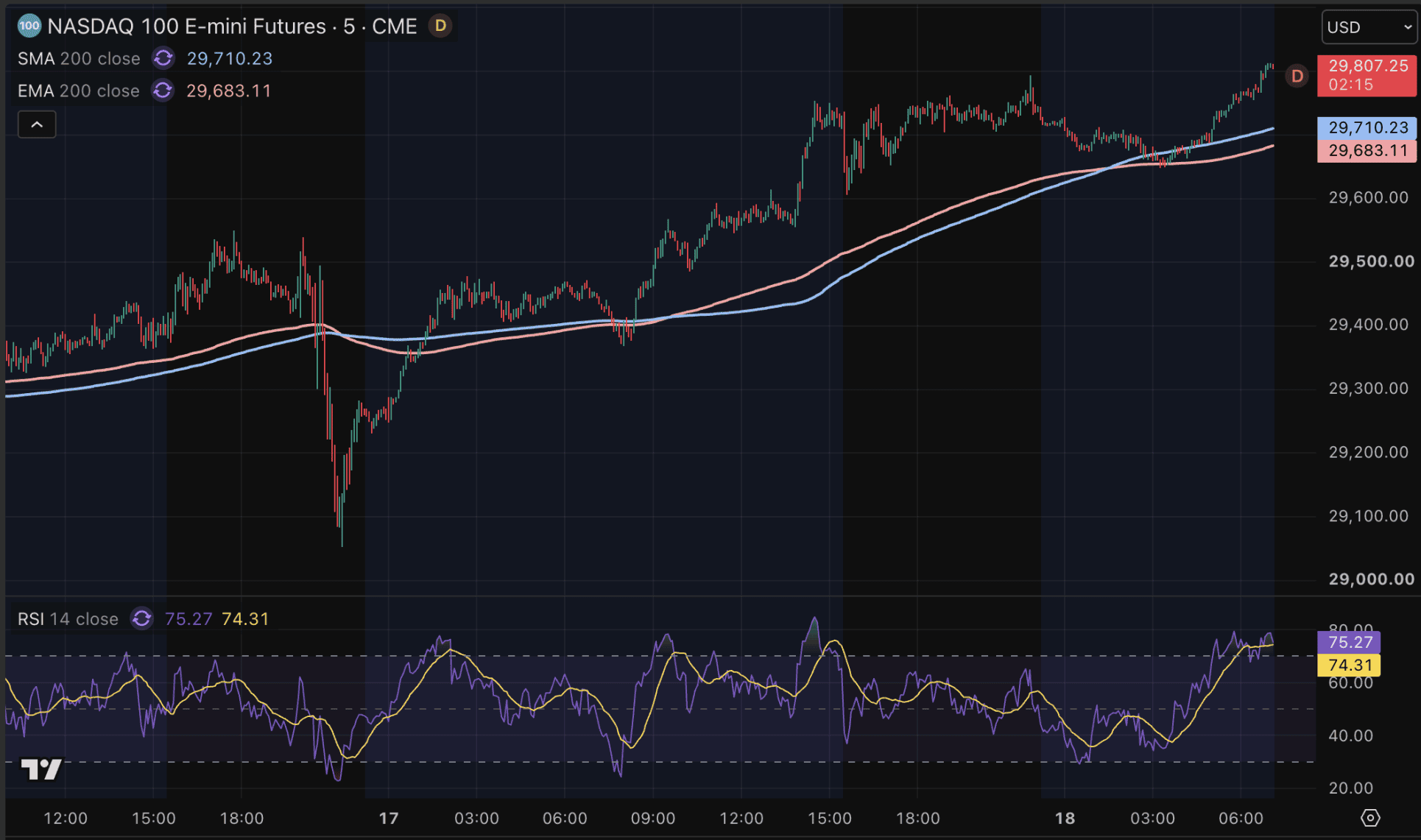1421x840 pixels.
Task: Click the pink EMA price label on the price scale
Action: (x=1367, y=151)
